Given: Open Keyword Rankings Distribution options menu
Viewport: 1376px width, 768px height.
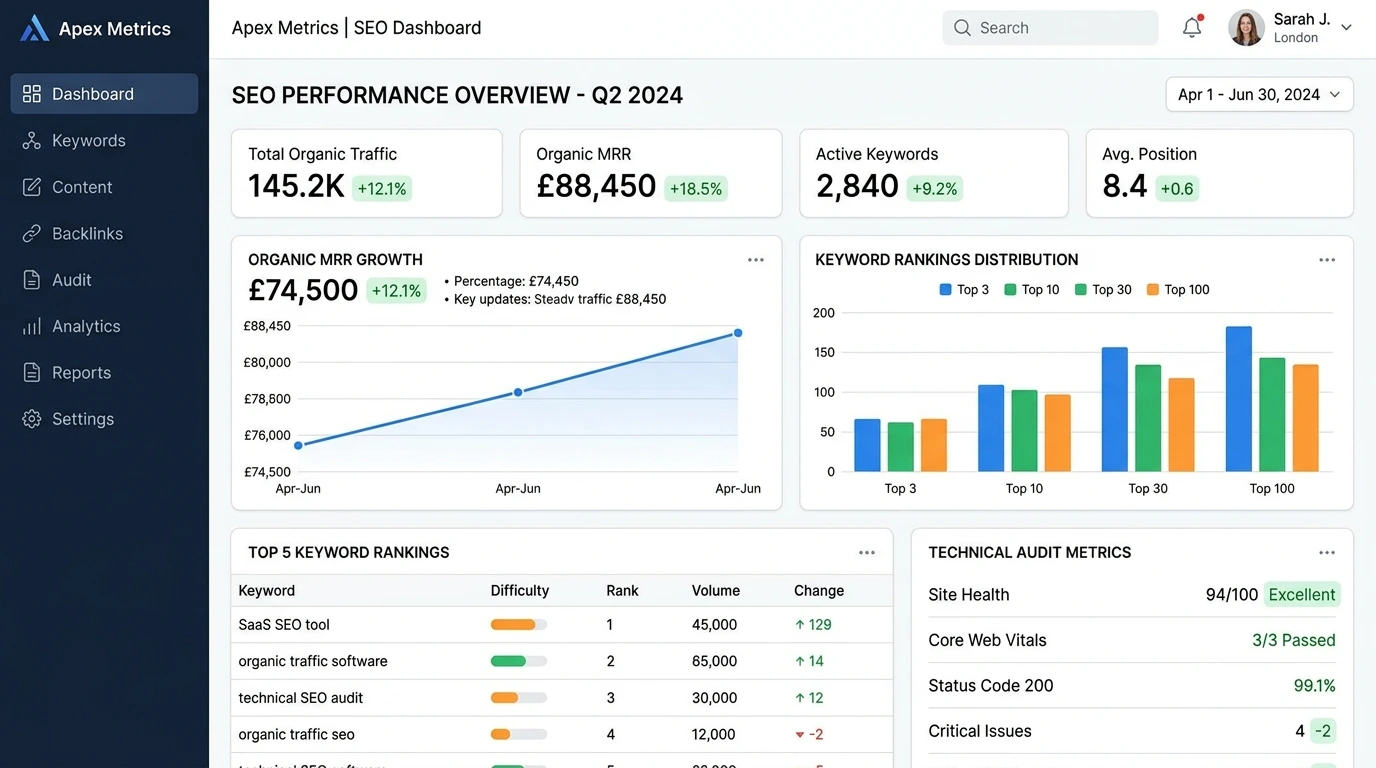Looking at the screenshot, I should 1327,260.
